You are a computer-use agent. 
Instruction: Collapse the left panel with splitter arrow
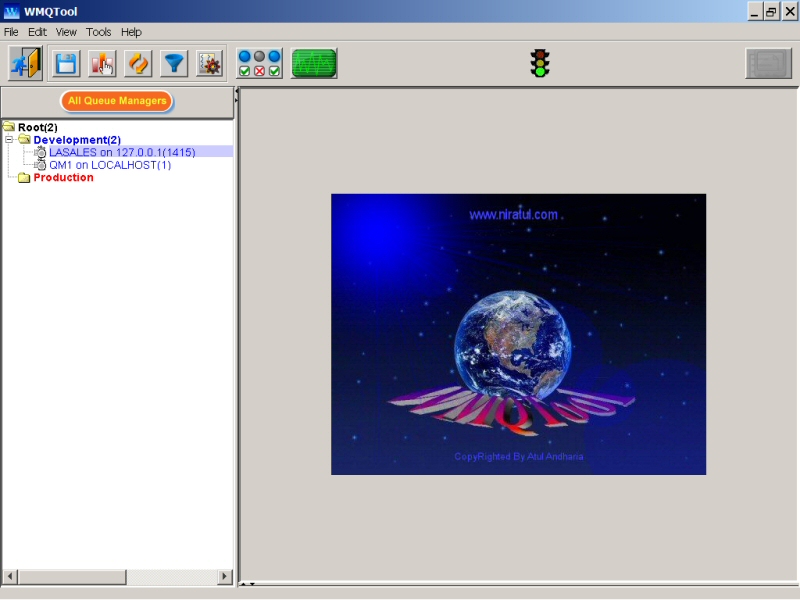[236, 92]
